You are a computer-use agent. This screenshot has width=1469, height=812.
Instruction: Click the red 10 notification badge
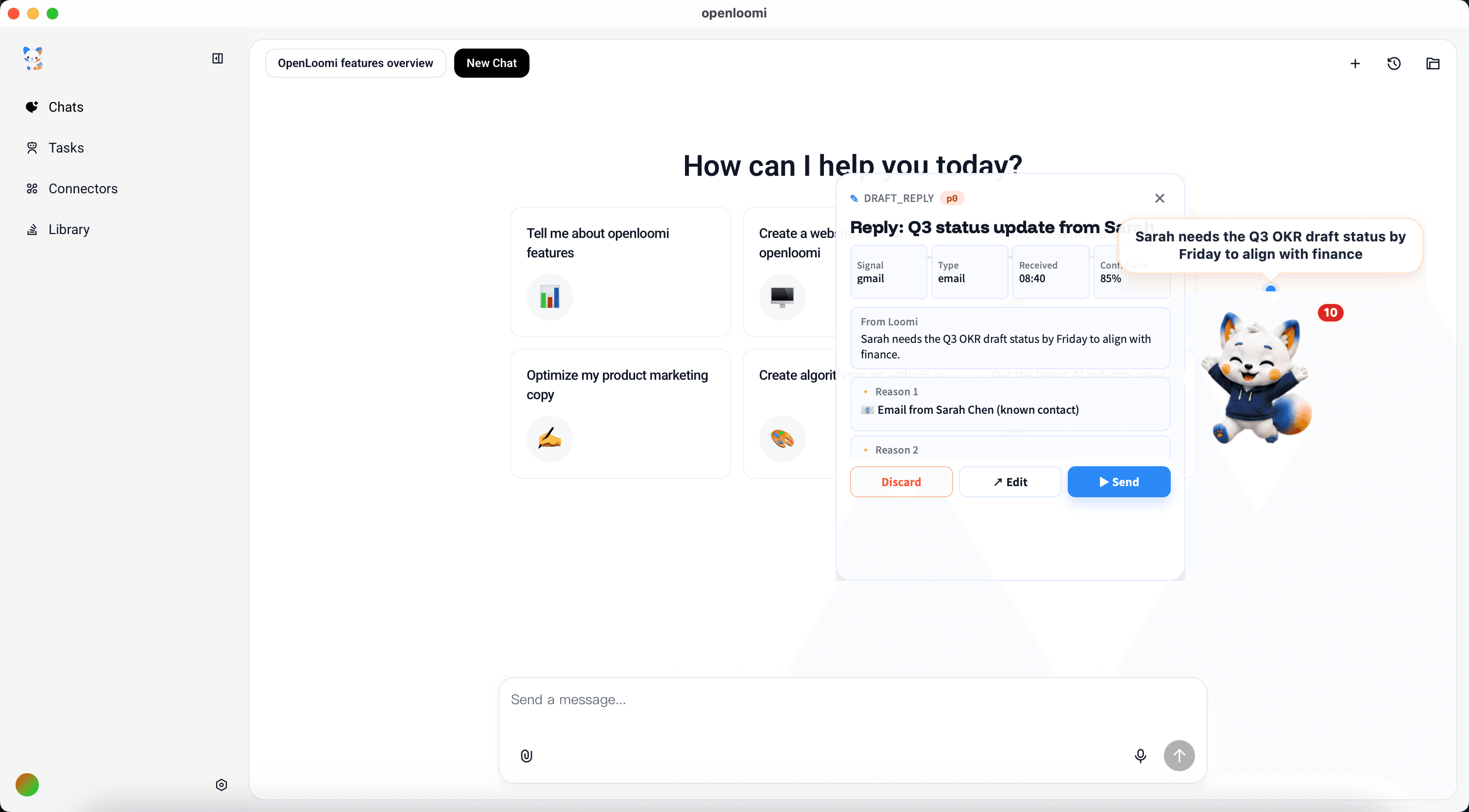[1330, 312]
